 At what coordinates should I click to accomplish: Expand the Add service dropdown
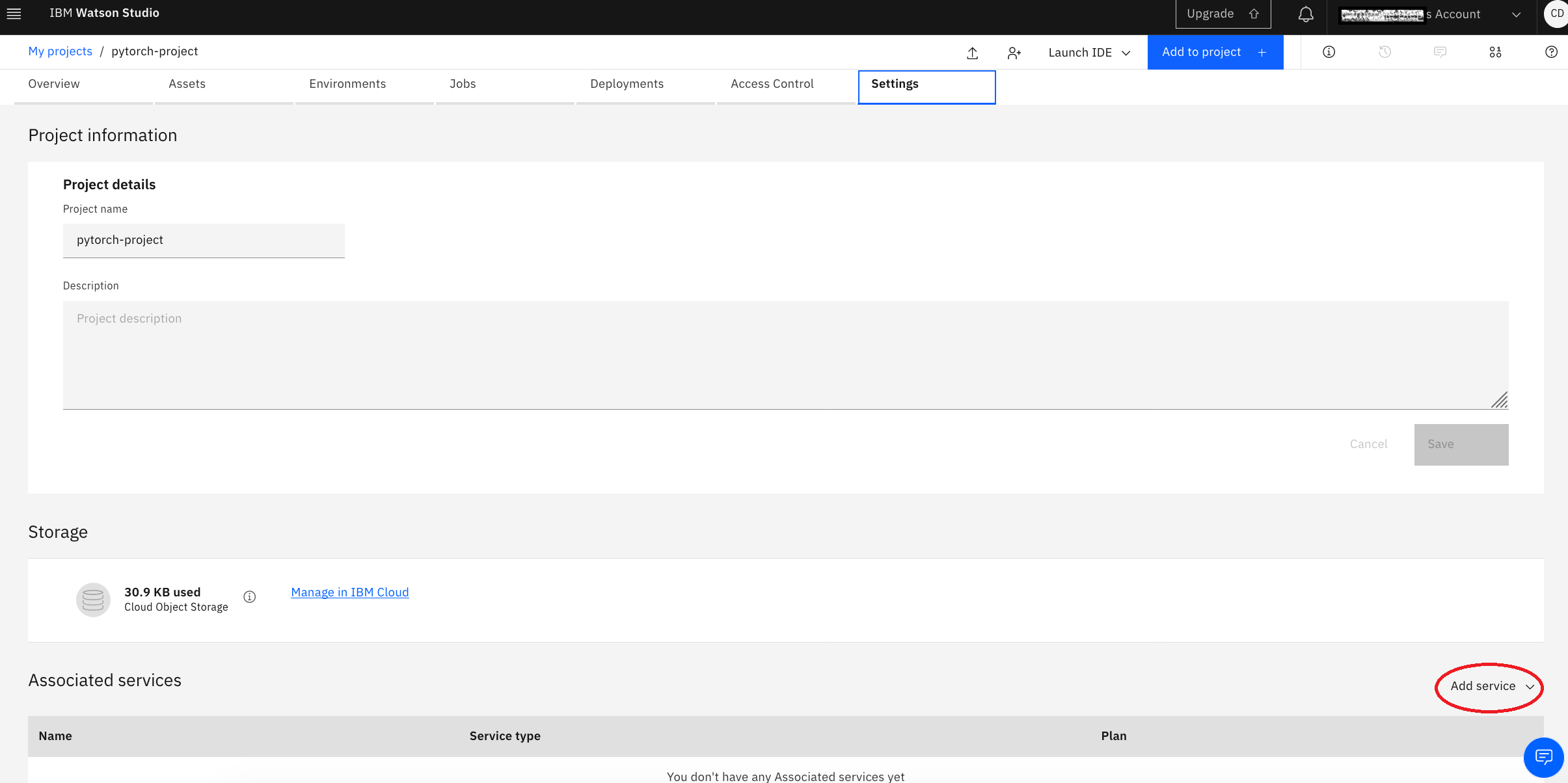point(1491,686)
